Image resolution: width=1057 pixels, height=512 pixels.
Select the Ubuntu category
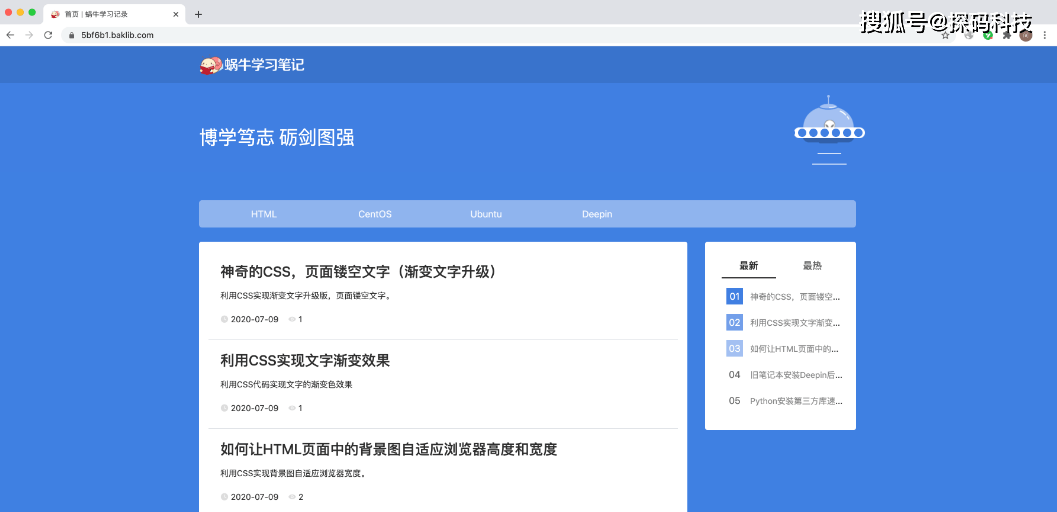(486, 214)
